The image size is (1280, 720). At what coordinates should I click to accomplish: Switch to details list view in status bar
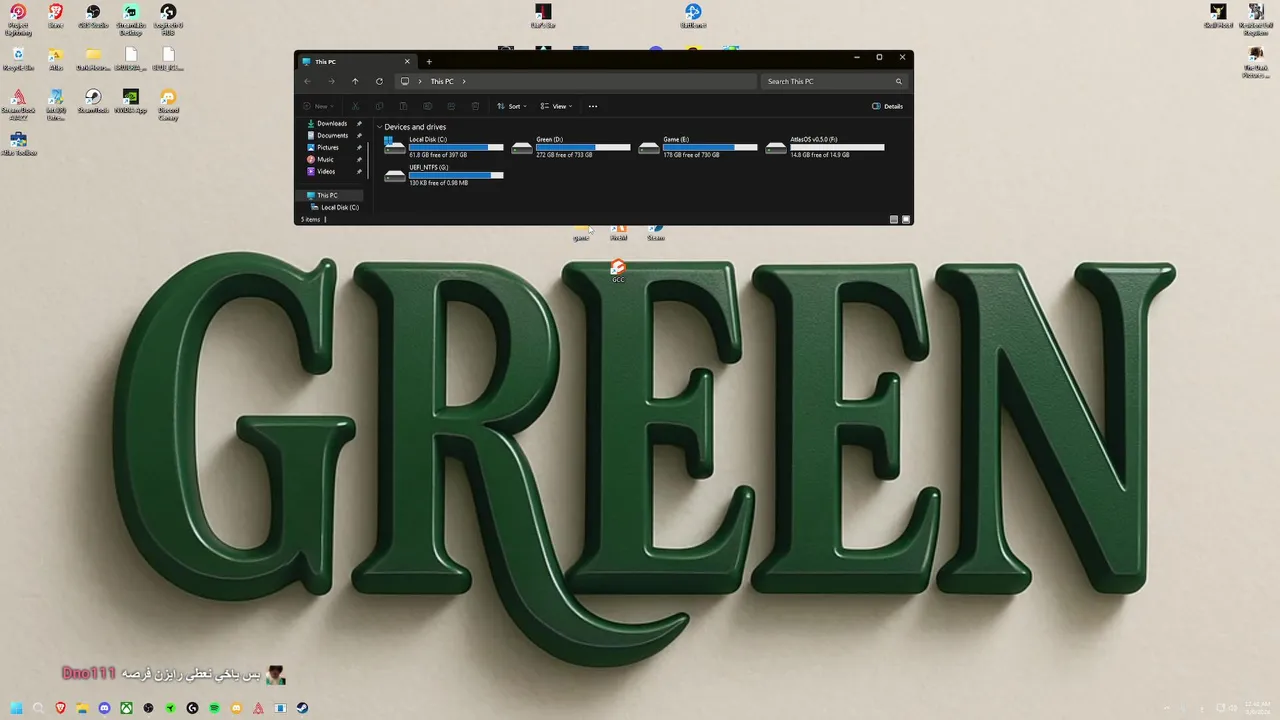point(894,219)
